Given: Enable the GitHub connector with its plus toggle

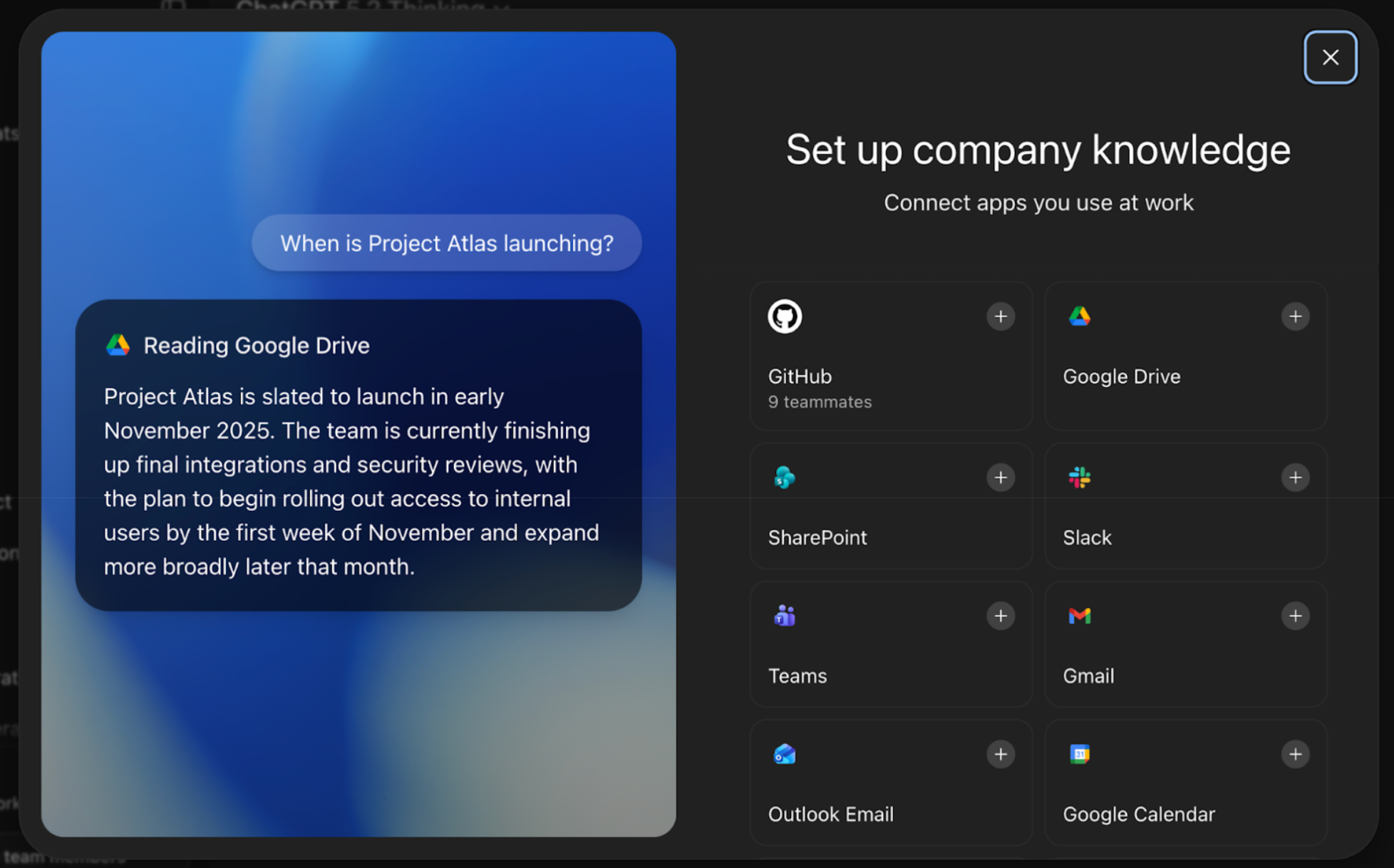Looking at the screenshot, I should tap(1001, 316).
